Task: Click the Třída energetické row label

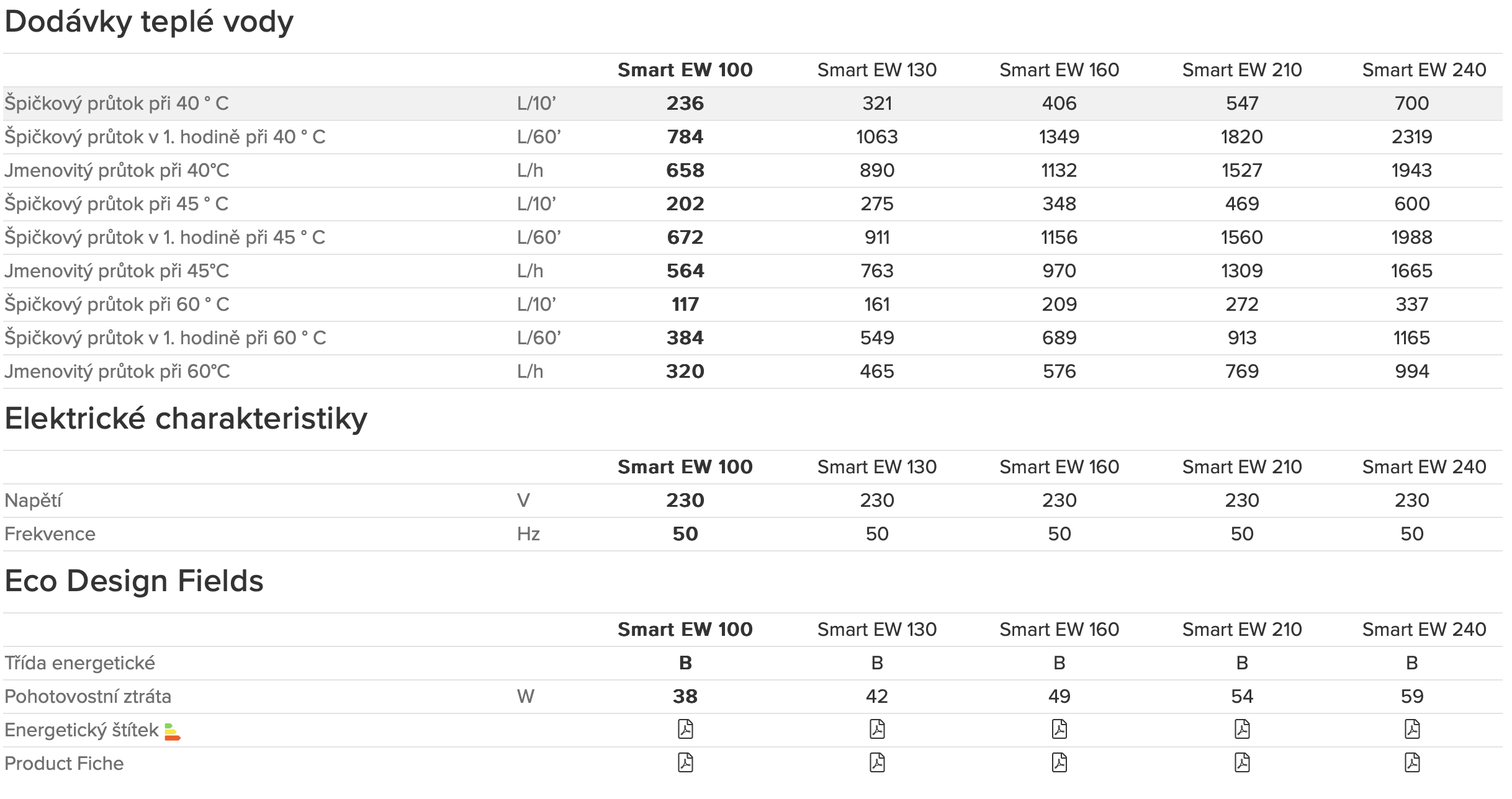Action: (x=79, y=663)
